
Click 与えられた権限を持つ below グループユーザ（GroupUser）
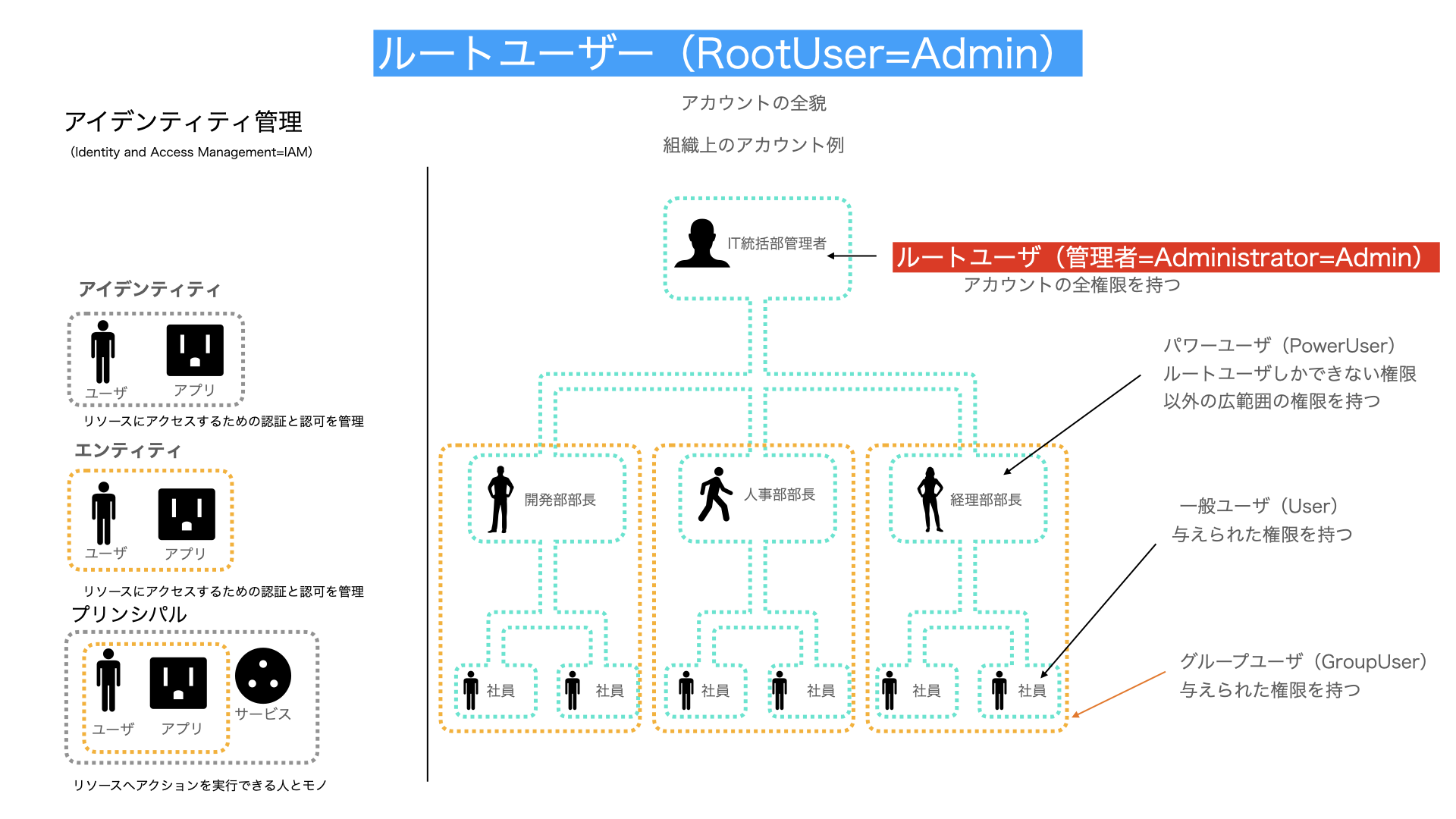click(x=1270, y=690)
